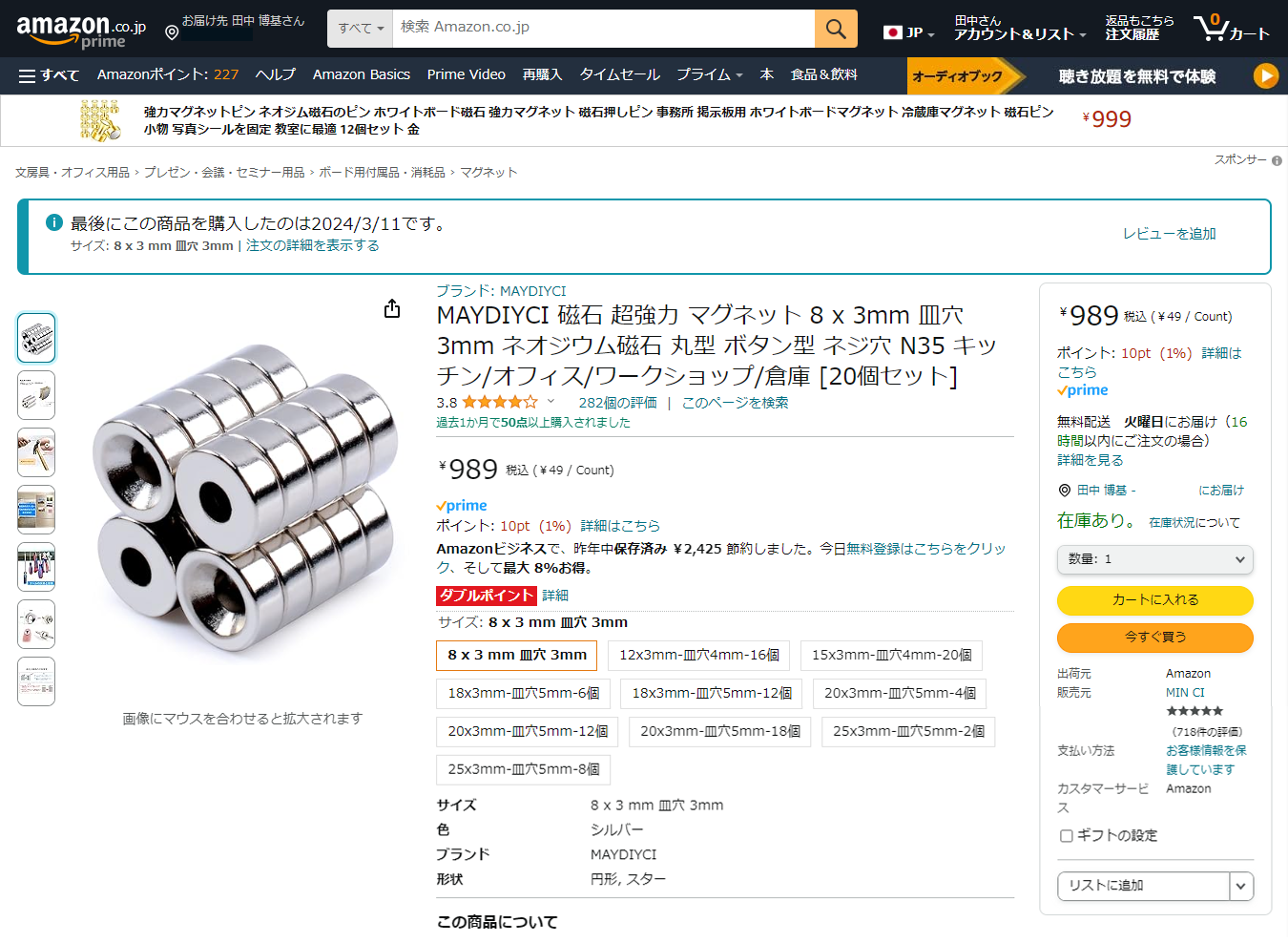Expand the リストに追加 dropdown arrow
The height and width of the screenshot is (942, 1288).
(x=1240, y=886)
